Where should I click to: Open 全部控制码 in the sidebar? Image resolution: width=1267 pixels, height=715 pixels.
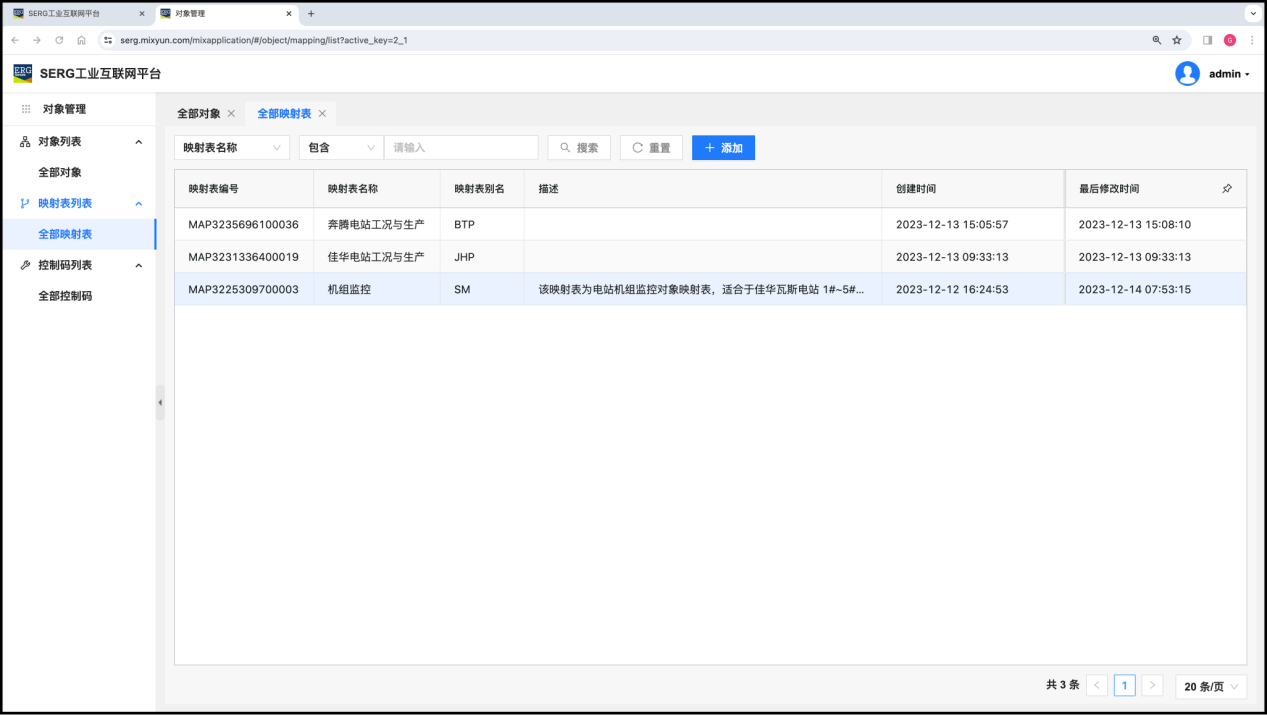click(x=65, y=296)
